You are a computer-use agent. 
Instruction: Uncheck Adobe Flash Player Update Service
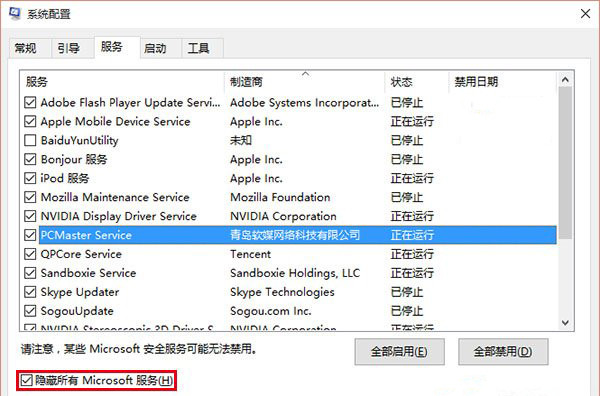click(30, 103)
